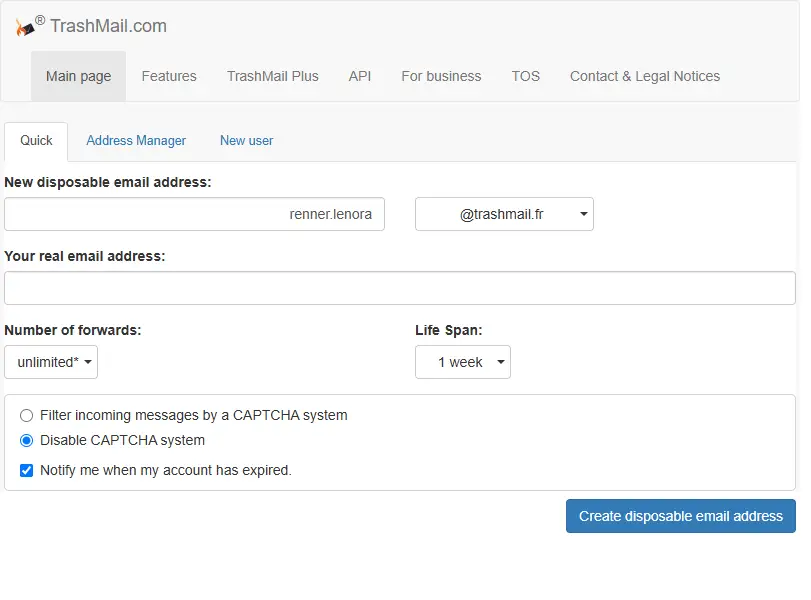The width and height of the screenshot is (811, 600).
Task: Click the 'New disposable email address:' label
Action: click(108, 183)
